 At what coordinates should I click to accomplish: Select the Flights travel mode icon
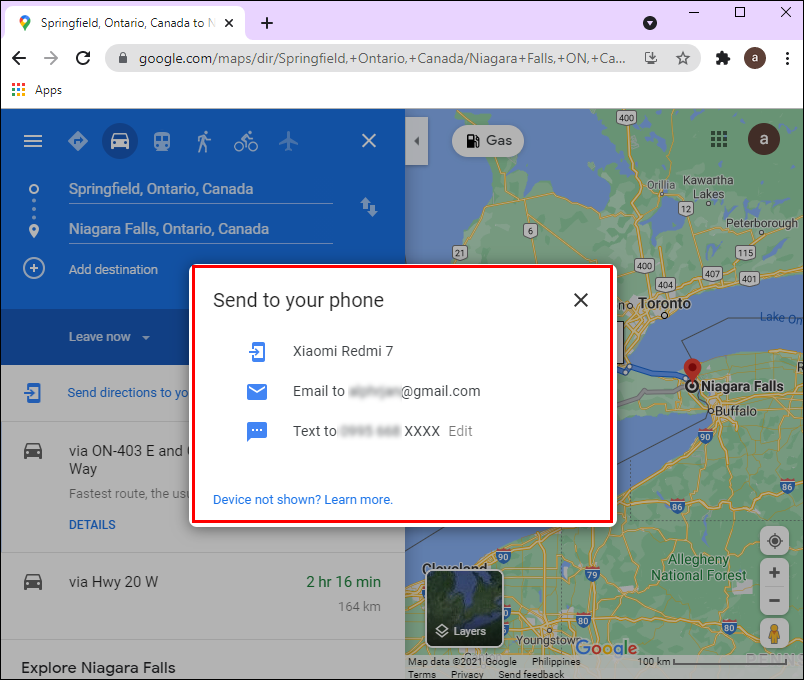(288, 141)
